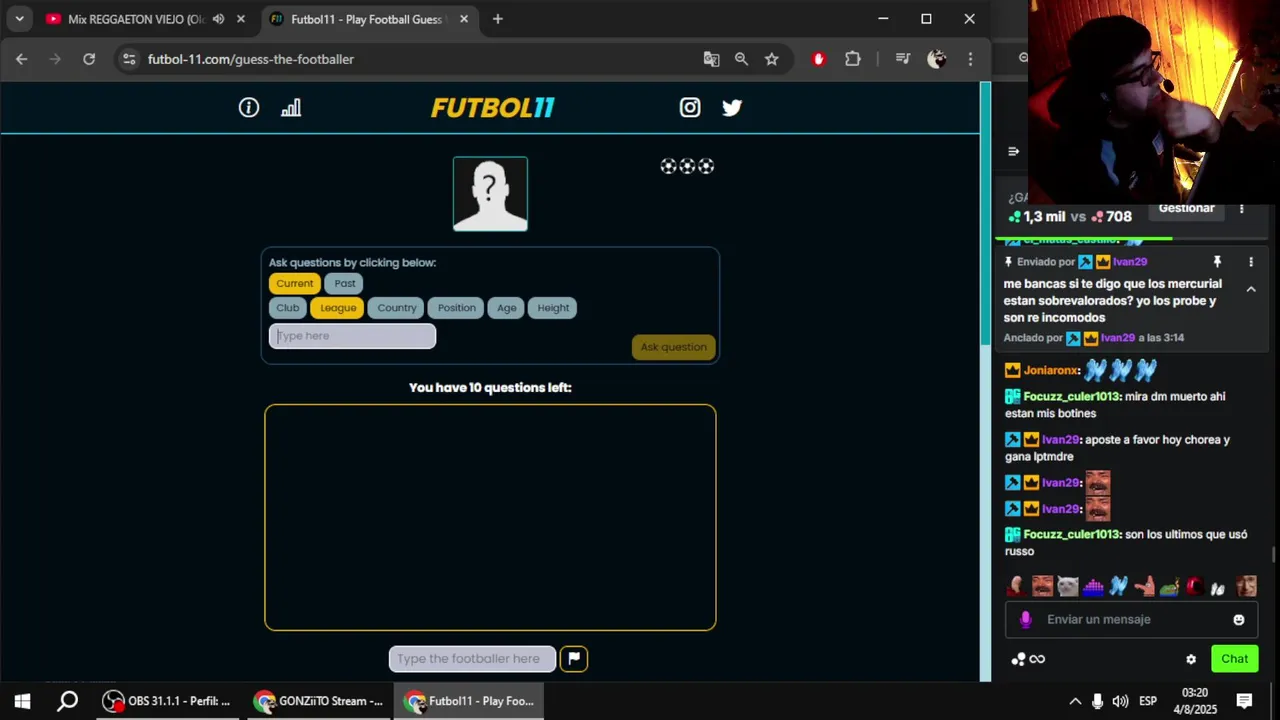Mute the audio on the YouTube tab

point(219,19)
